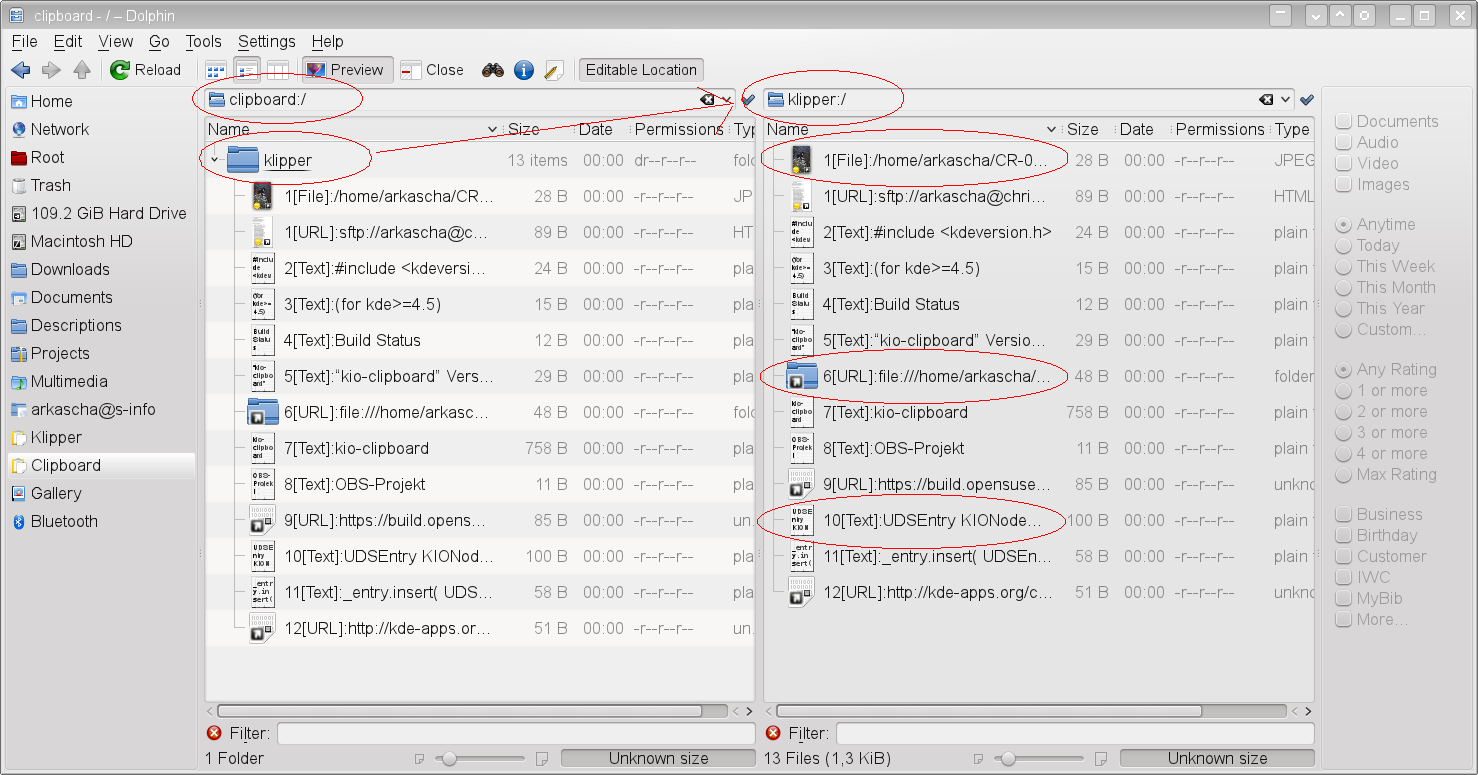Click into the left pane Filter input
This screenshot has height=775, width=1478.
(x=516, y=733)
